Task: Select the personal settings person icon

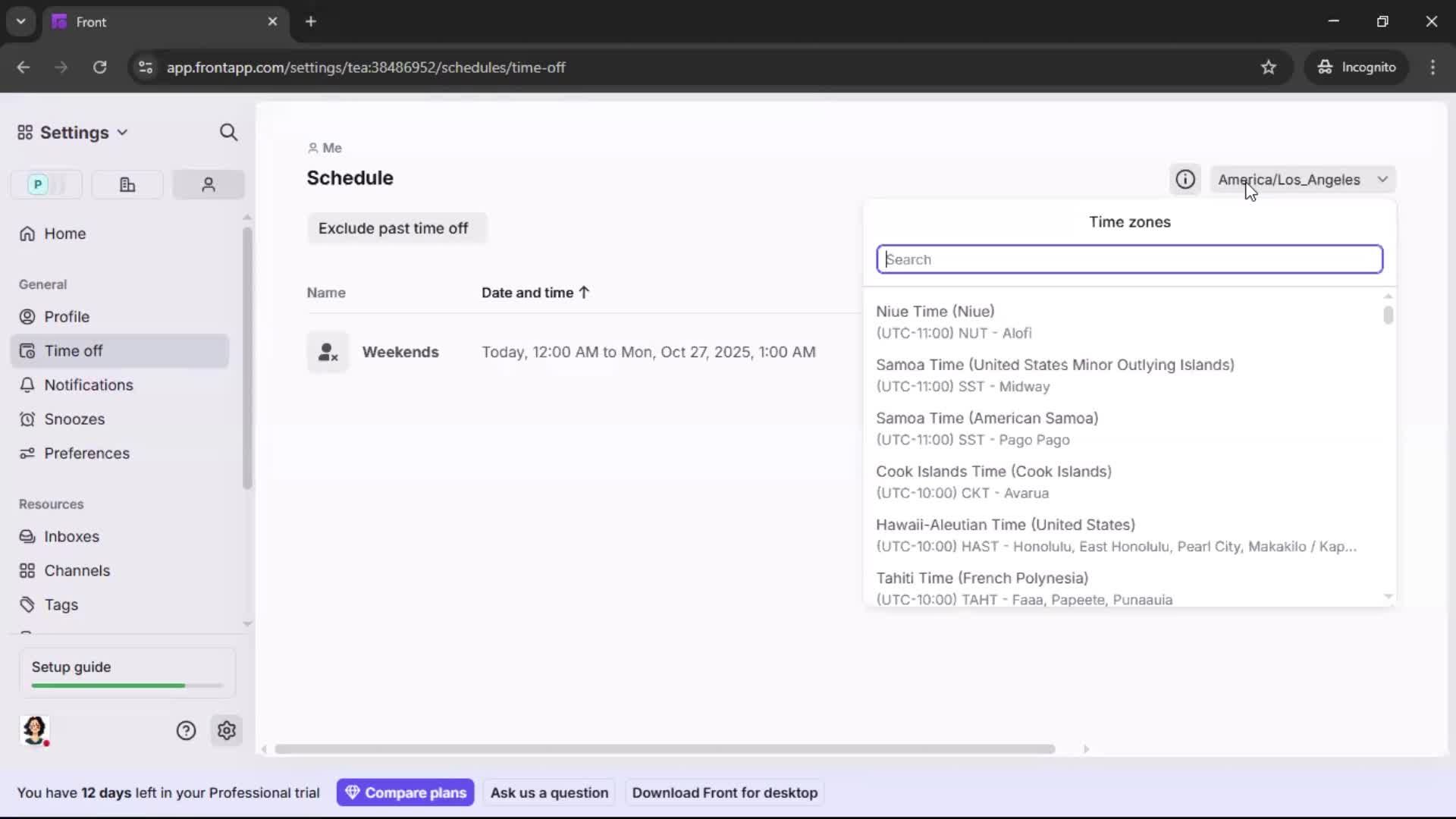Action: 208,184
